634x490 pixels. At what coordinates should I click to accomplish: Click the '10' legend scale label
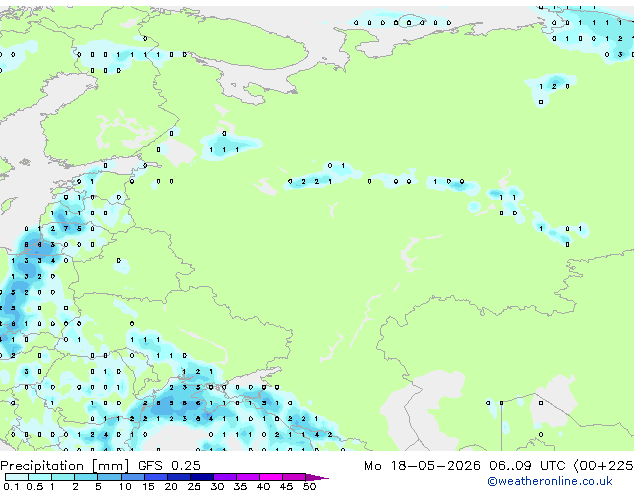click(x=125, y=486)
